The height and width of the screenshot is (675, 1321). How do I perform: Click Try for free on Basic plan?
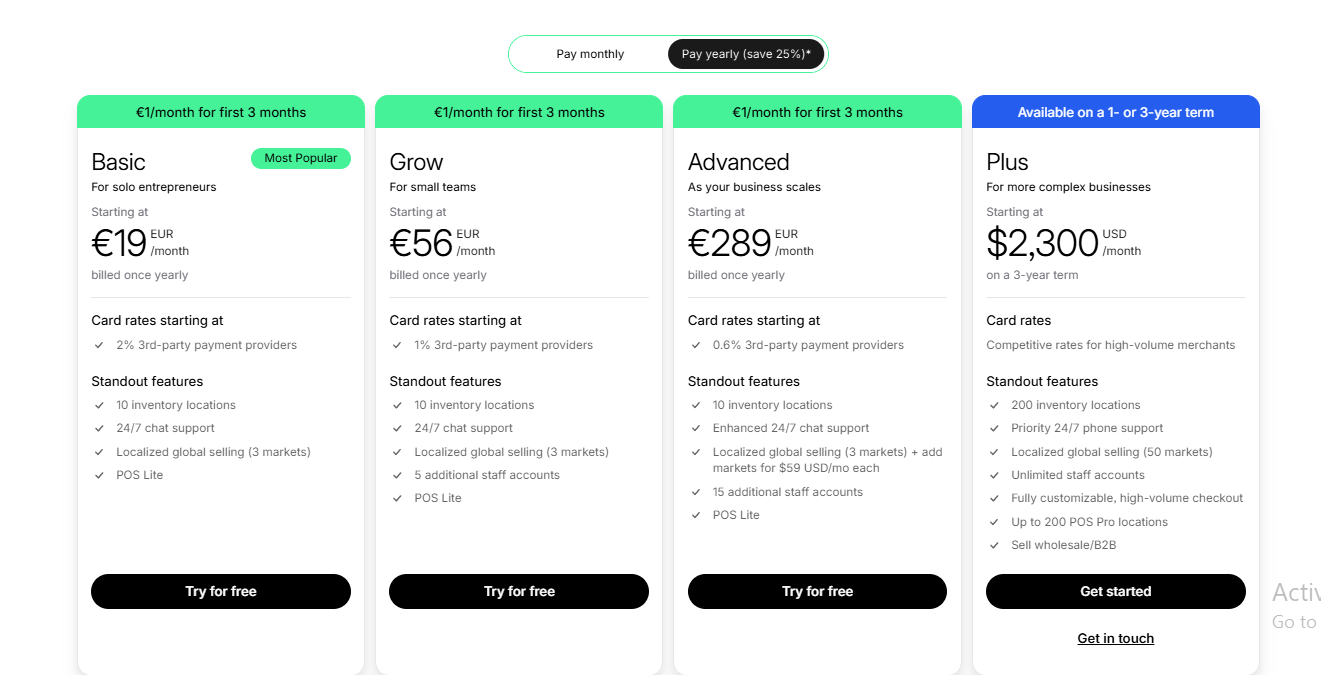[x=221, y=591]
